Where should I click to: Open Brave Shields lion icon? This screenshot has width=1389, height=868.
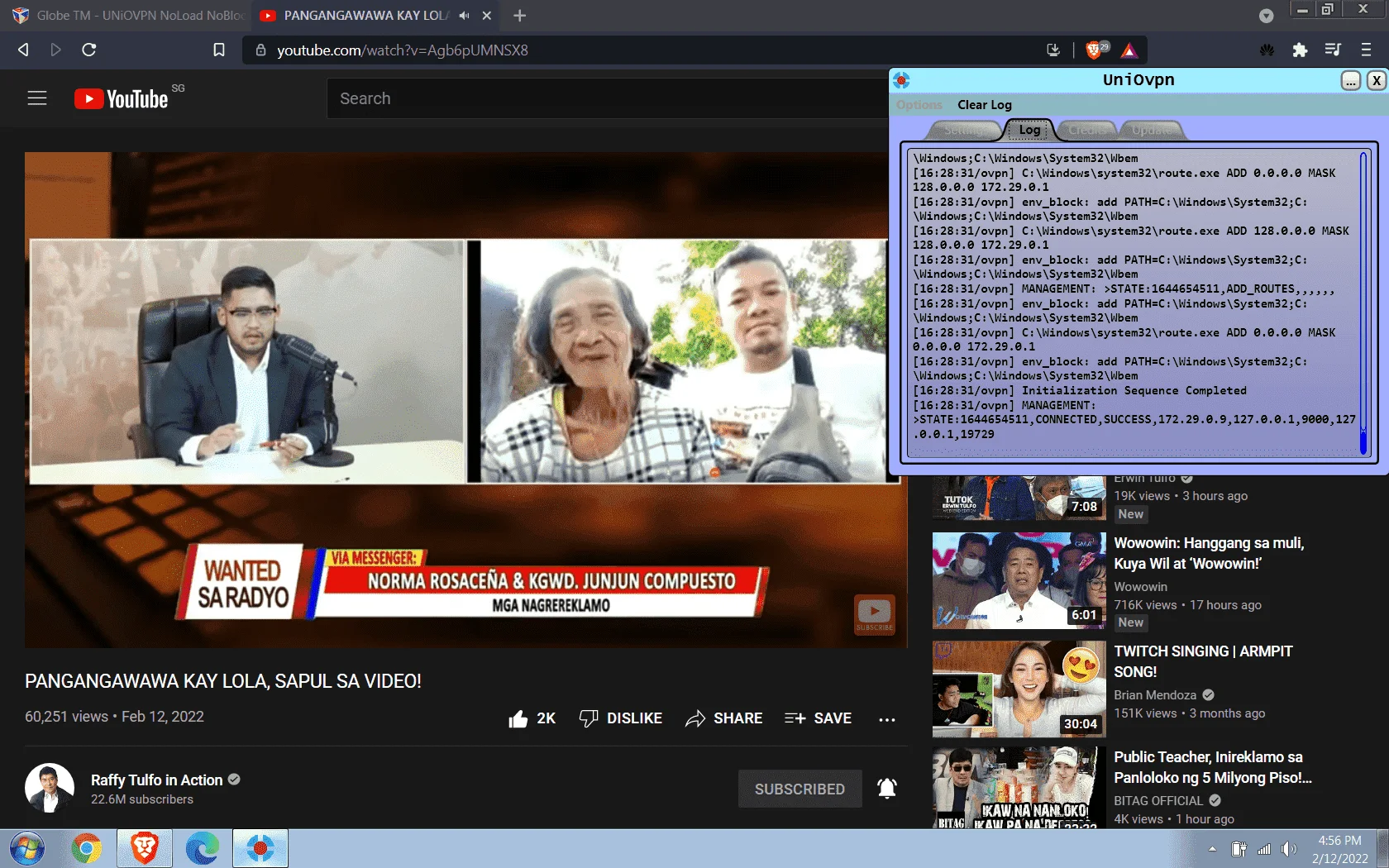tap(1095, 50)
